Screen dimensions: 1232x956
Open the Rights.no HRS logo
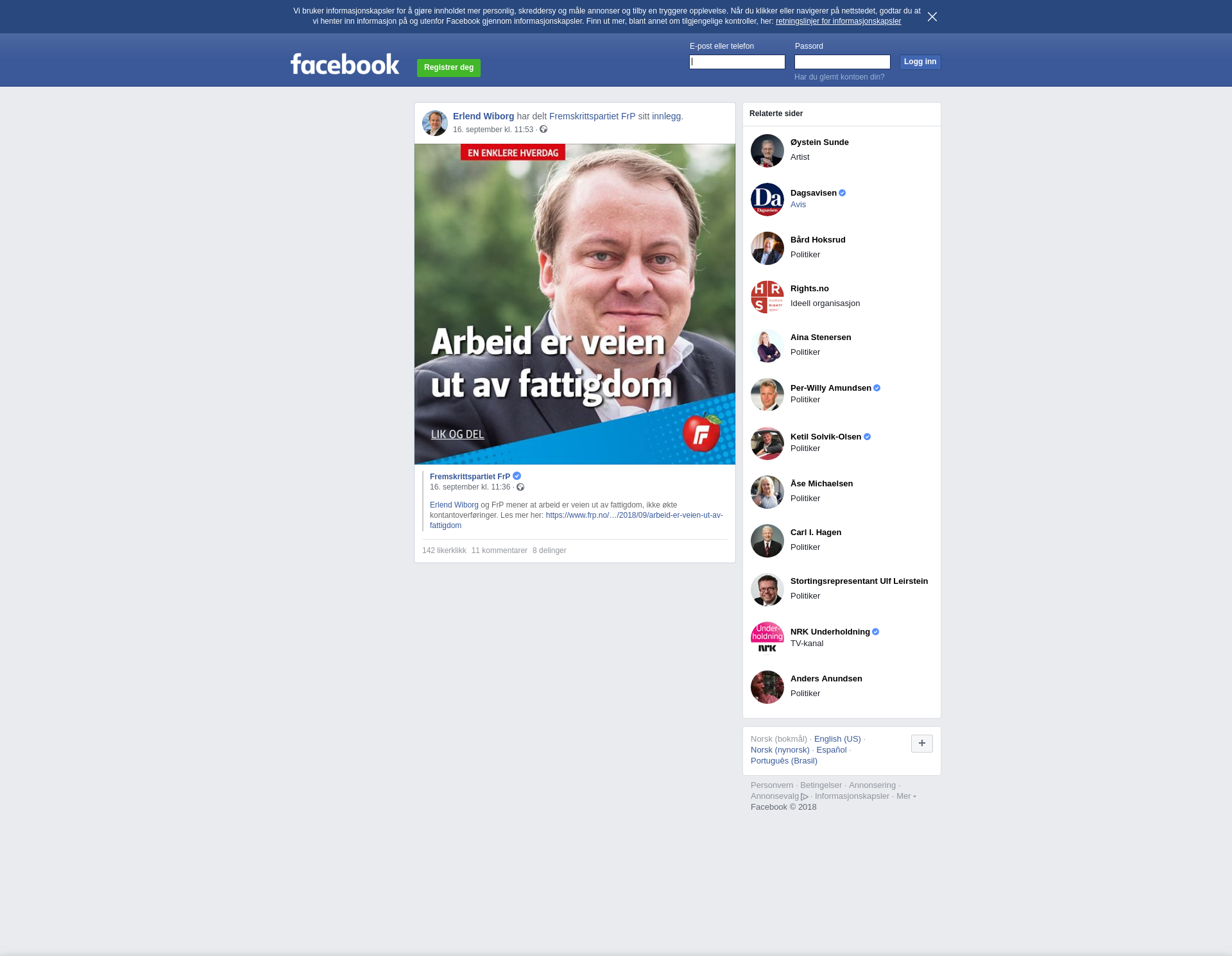(x=767, y=297)
